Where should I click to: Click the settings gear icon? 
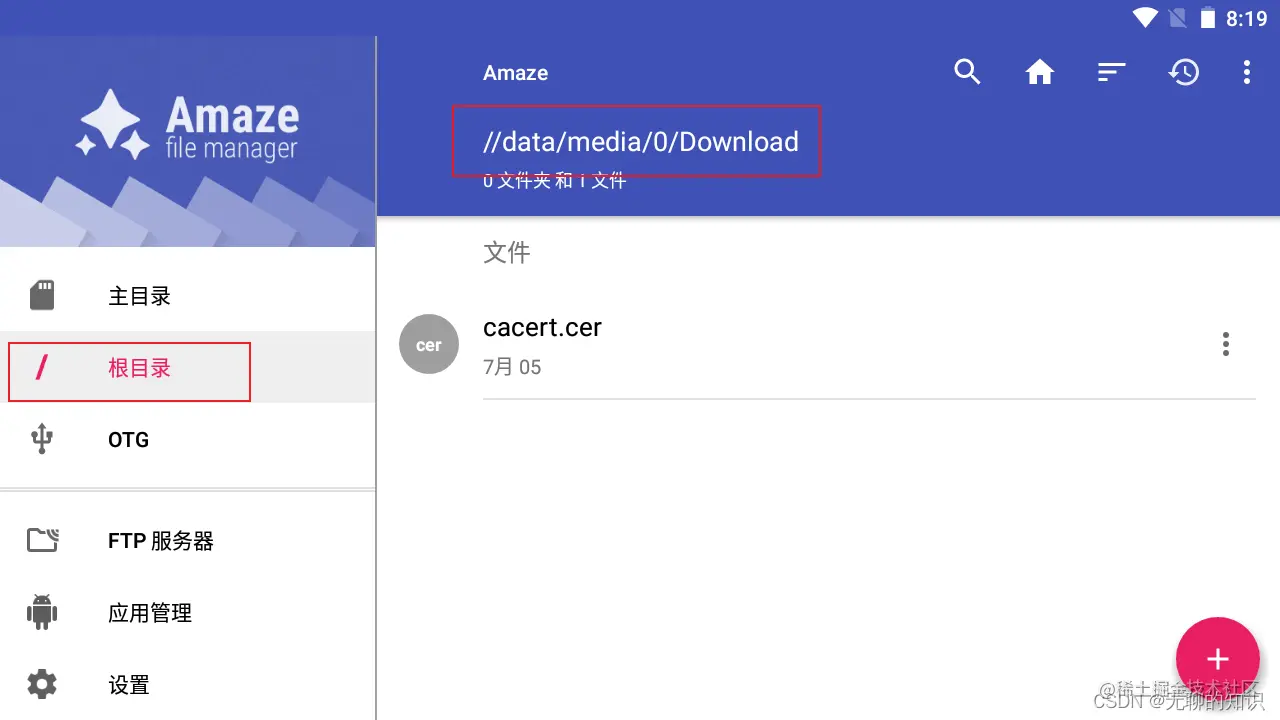[42, 685]
